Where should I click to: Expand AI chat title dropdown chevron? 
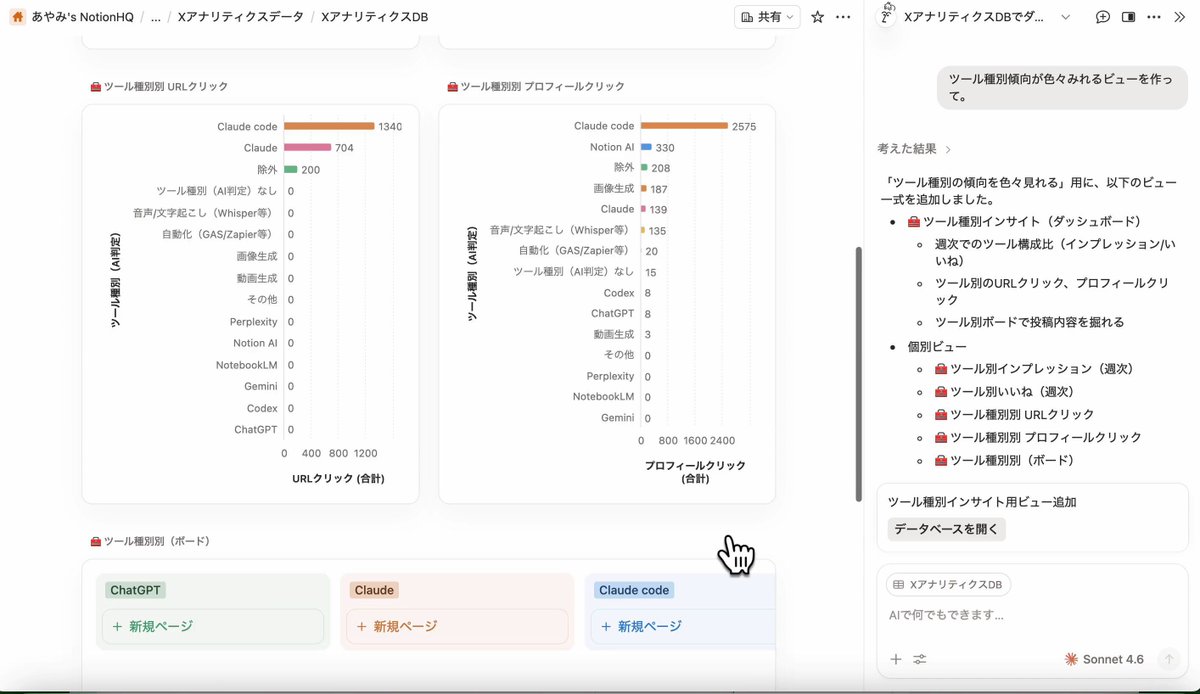point(1065,17)
